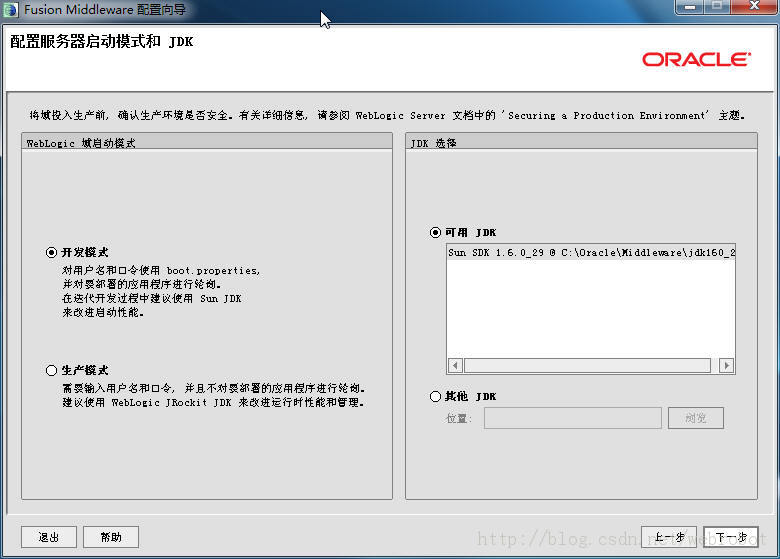The height and width of the screenshot is (559, 780).
Task: Minimize the configuration wizard window
Action: click(689, 7)
